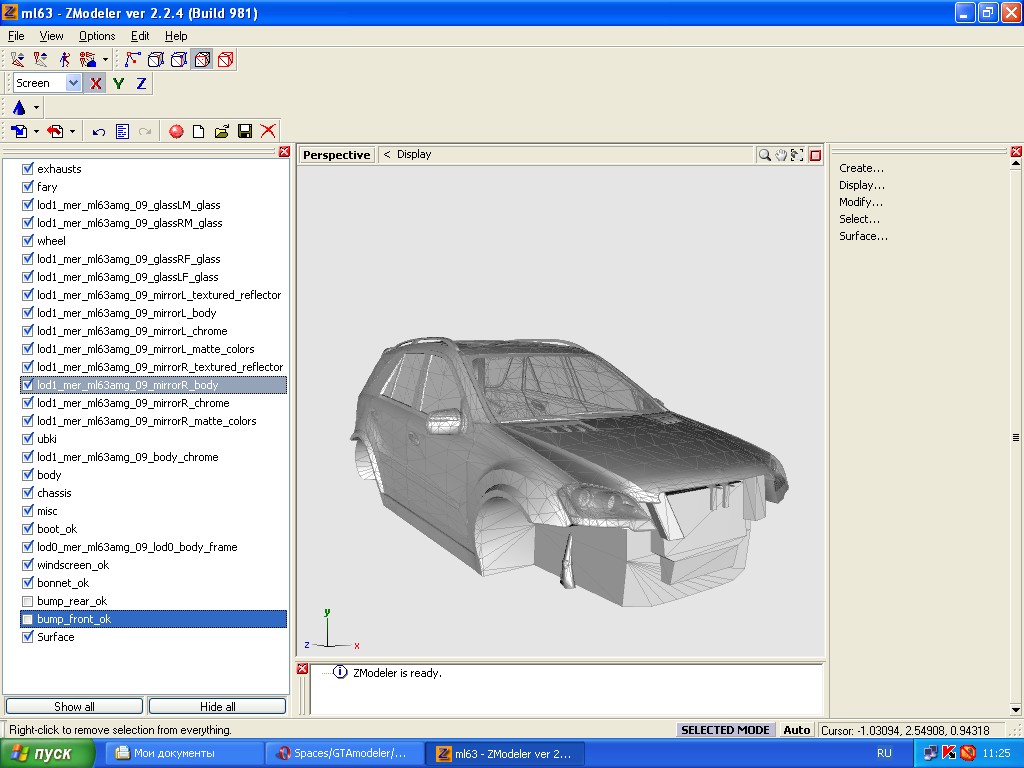Expand the Create... command group
Screen dimensions: 1024x768
pyautogui.click(x=861, y=168)
